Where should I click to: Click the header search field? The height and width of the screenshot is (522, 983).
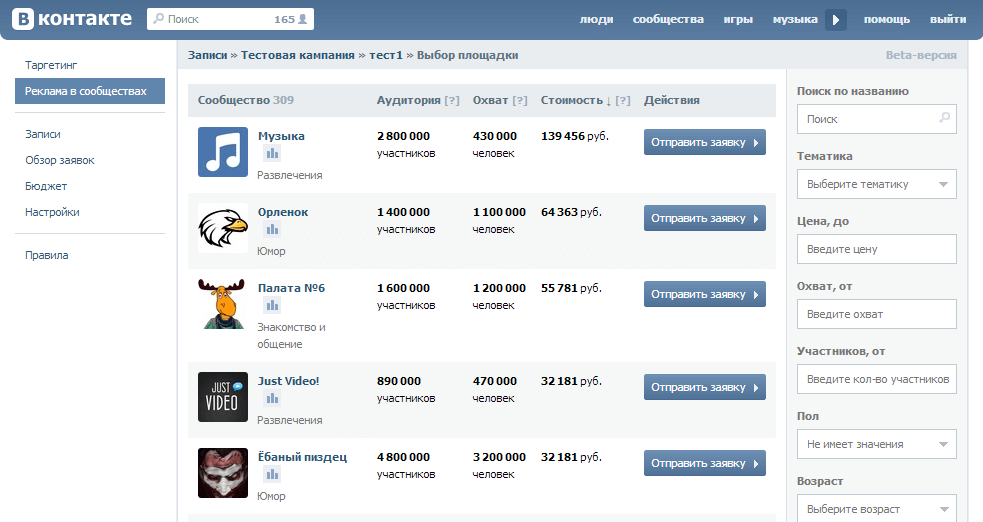[230, 19]
